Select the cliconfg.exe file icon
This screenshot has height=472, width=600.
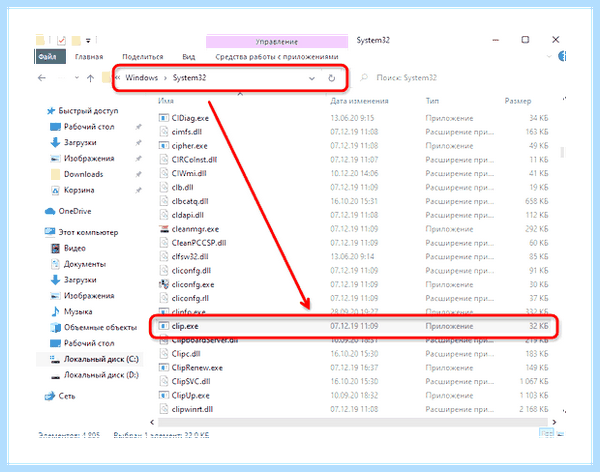pos(164,284)
